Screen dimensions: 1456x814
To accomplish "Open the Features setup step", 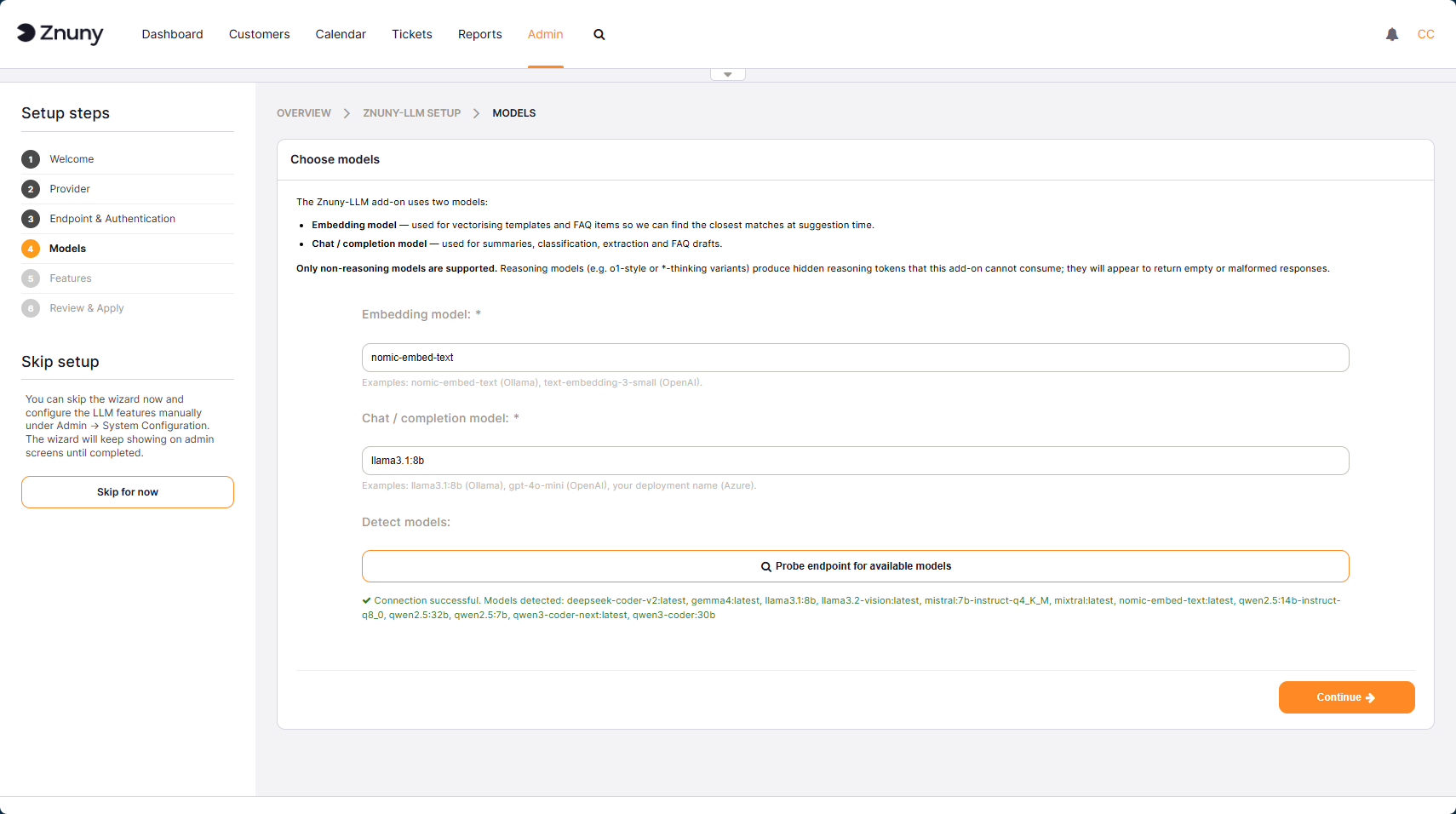I will (71, 278).
